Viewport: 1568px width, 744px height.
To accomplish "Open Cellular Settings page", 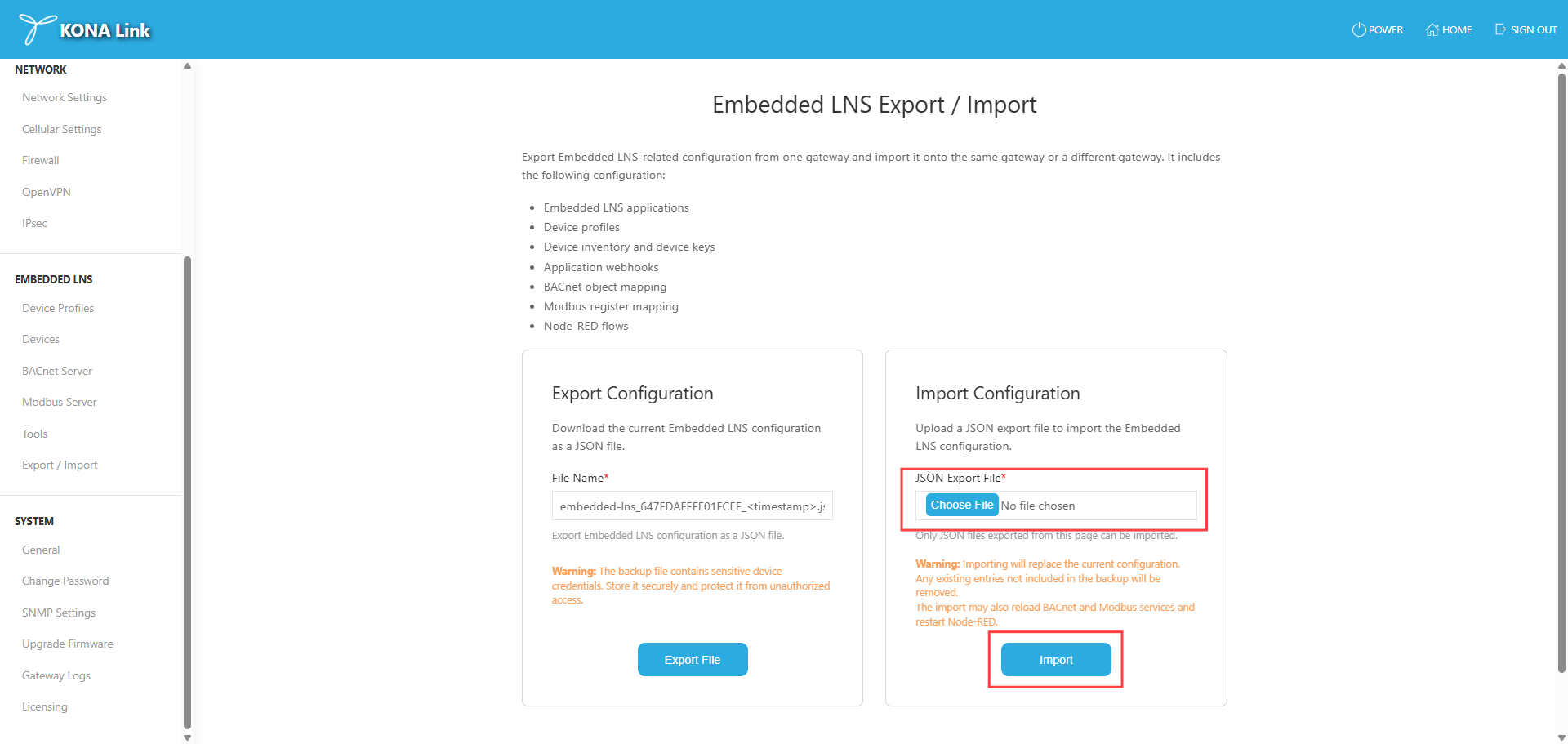I will pyautogui.click(x=62, y=129).
